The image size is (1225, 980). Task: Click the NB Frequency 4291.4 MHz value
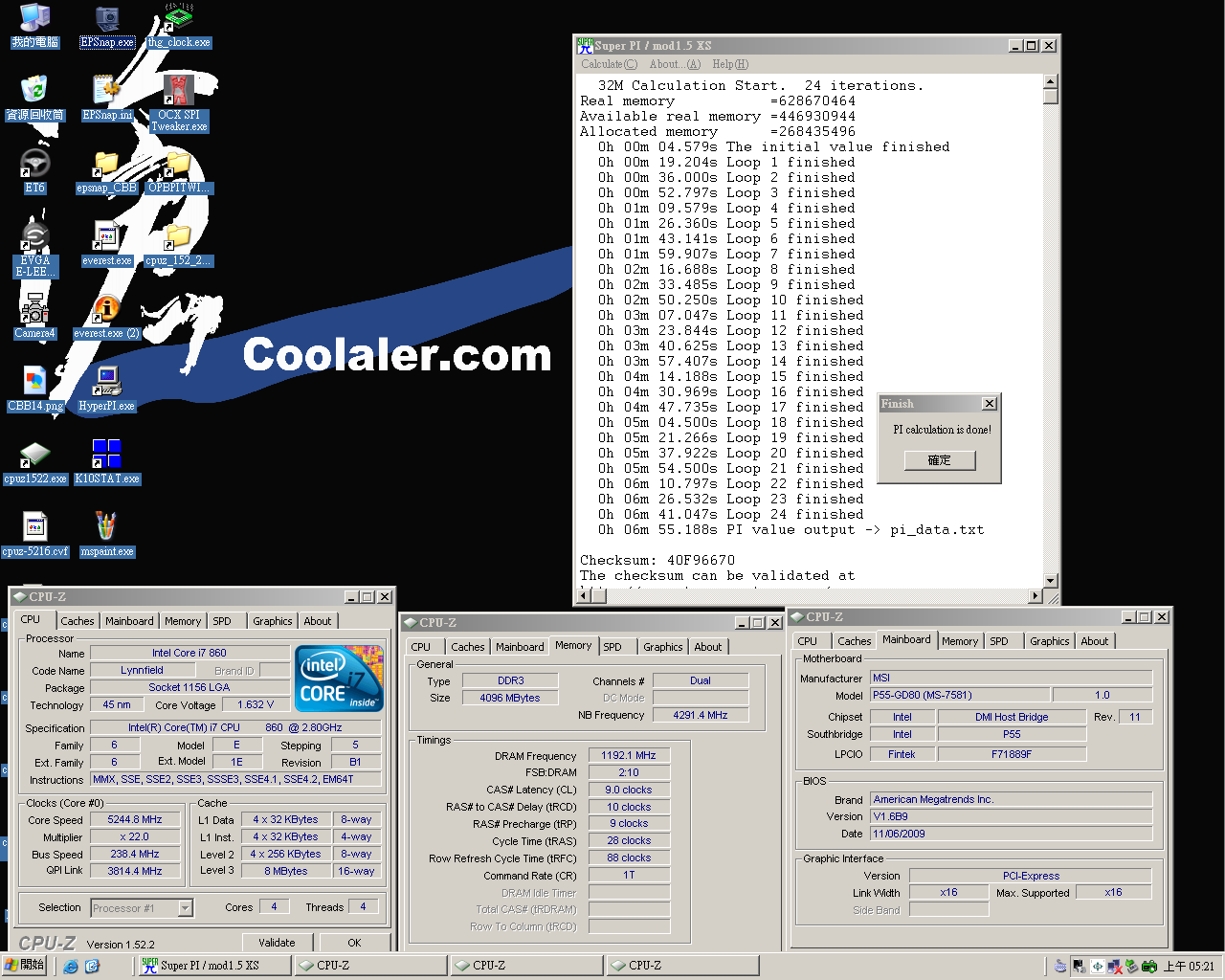[x=701, y=715]
